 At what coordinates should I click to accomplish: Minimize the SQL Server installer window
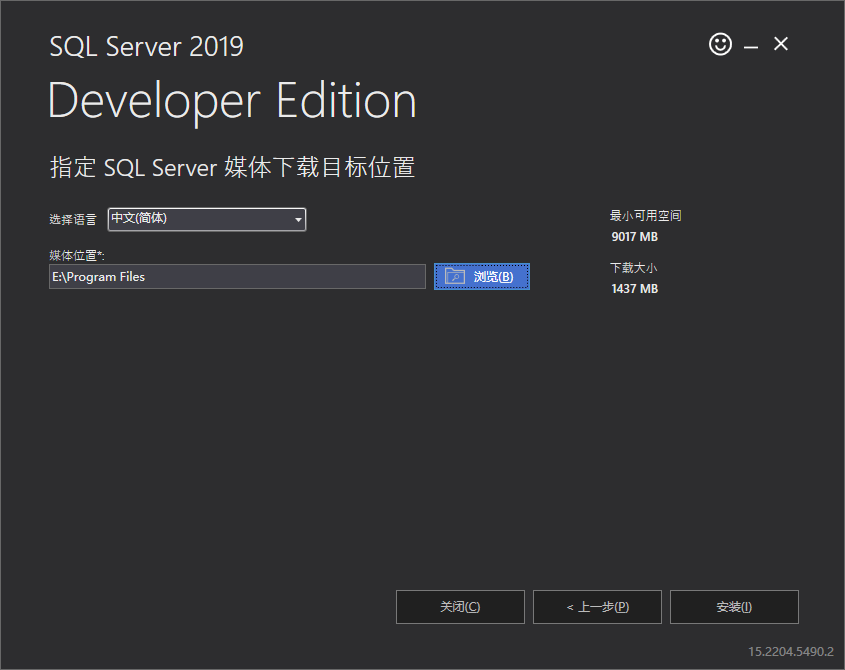(751, 47)
